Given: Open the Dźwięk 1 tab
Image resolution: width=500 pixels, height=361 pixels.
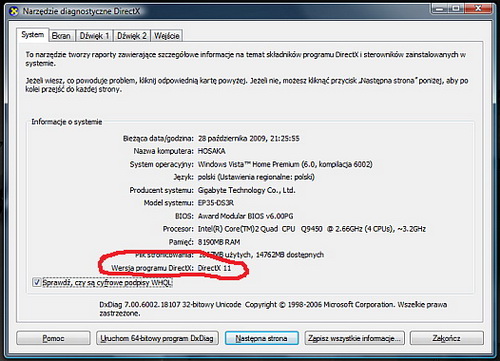Looking at the screenshot, I should coord(94,36).
